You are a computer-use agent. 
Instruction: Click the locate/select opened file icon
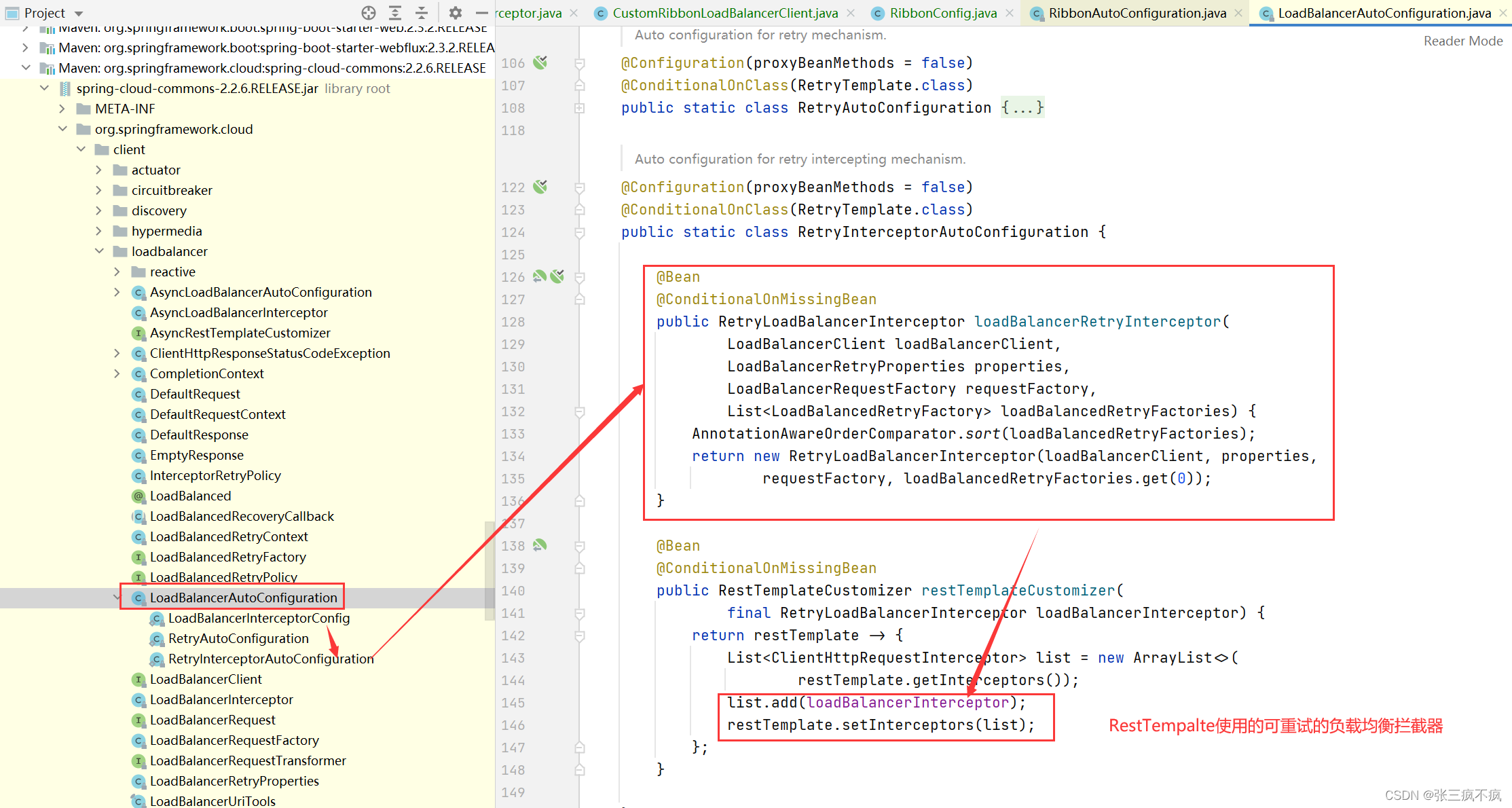click(369, 13)
